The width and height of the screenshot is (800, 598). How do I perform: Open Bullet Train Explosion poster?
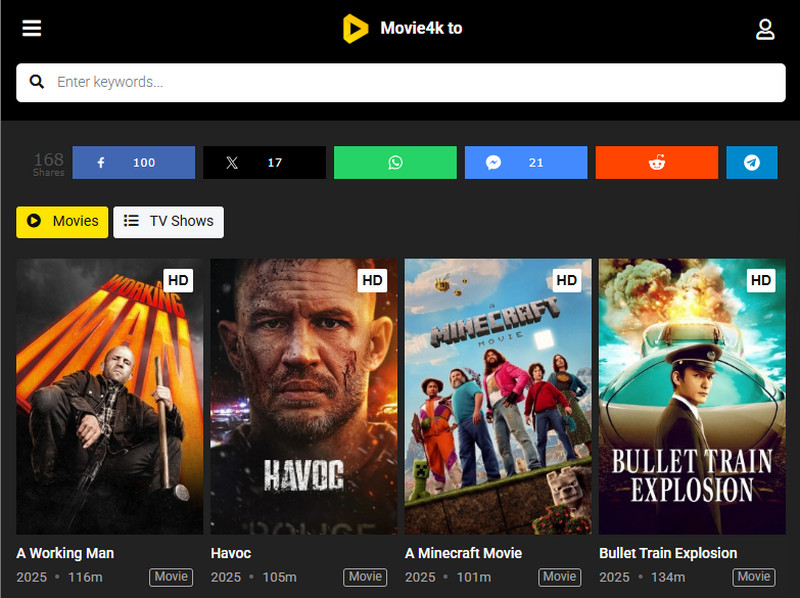pos(692,396)
